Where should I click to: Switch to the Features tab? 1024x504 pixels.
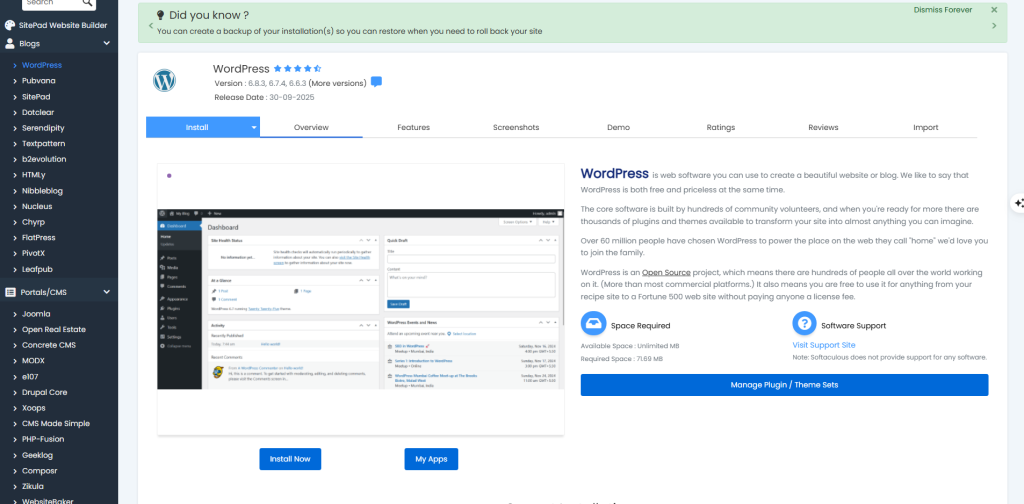[x=413, y=127]
